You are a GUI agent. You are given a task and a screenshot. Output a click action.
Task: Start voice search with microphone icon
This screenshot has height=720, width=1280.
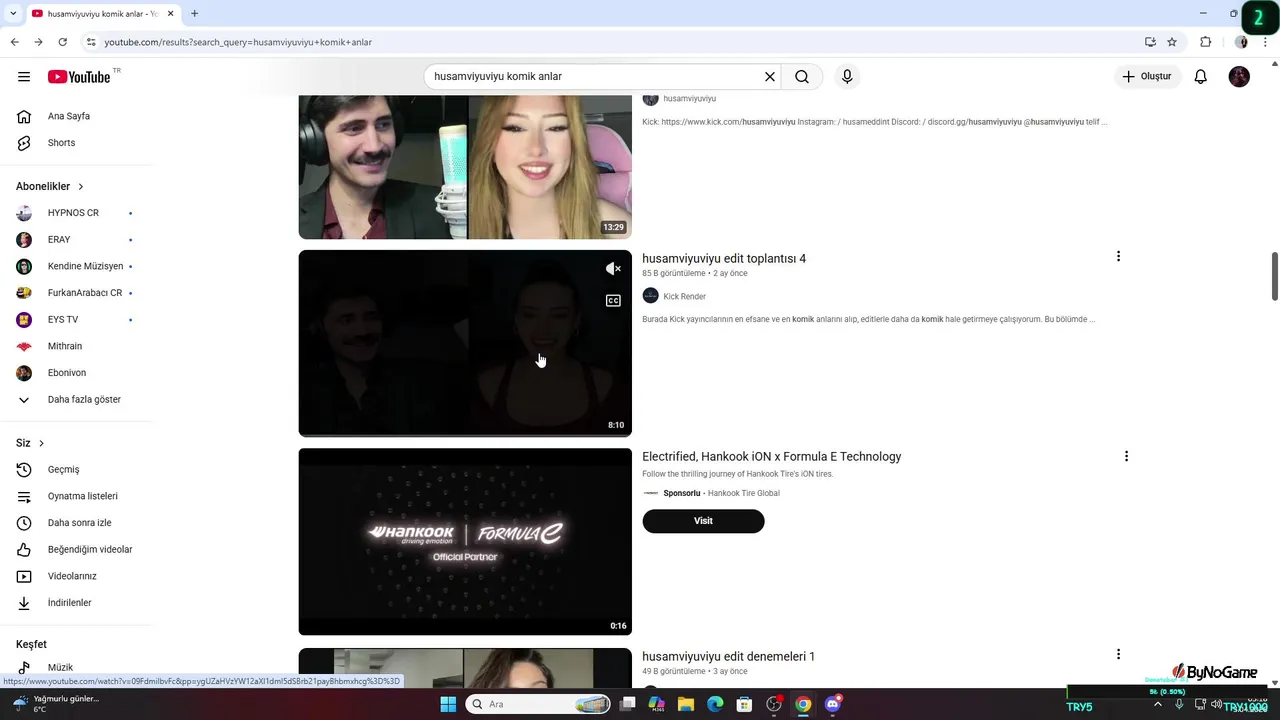click(x=847, y=77)
